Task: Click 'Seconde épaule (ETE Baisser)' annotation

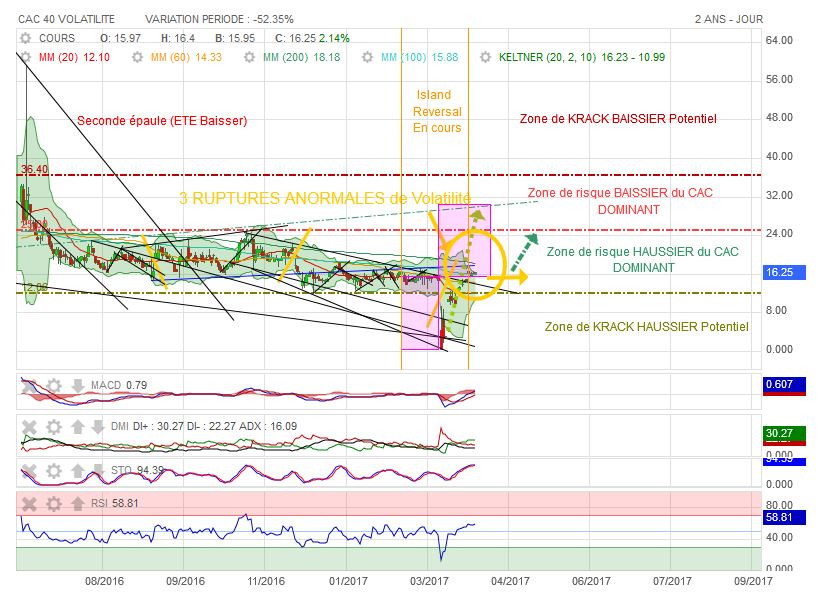Action: coord(162,121)
